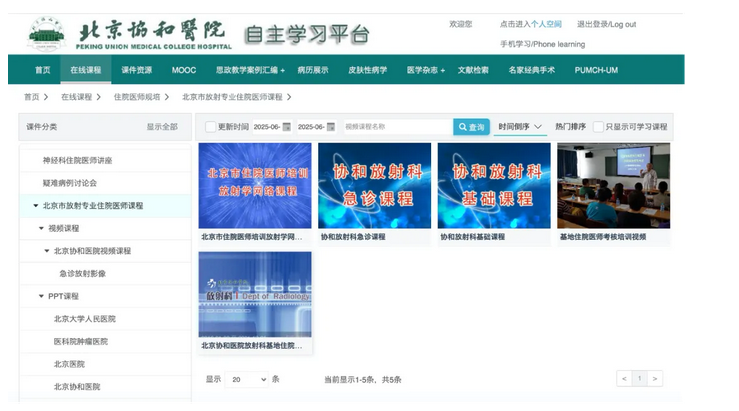Select 医科院肿瘤医院 tree item
Viewport: 739px width, 411px height.
(x=81, y=341)
